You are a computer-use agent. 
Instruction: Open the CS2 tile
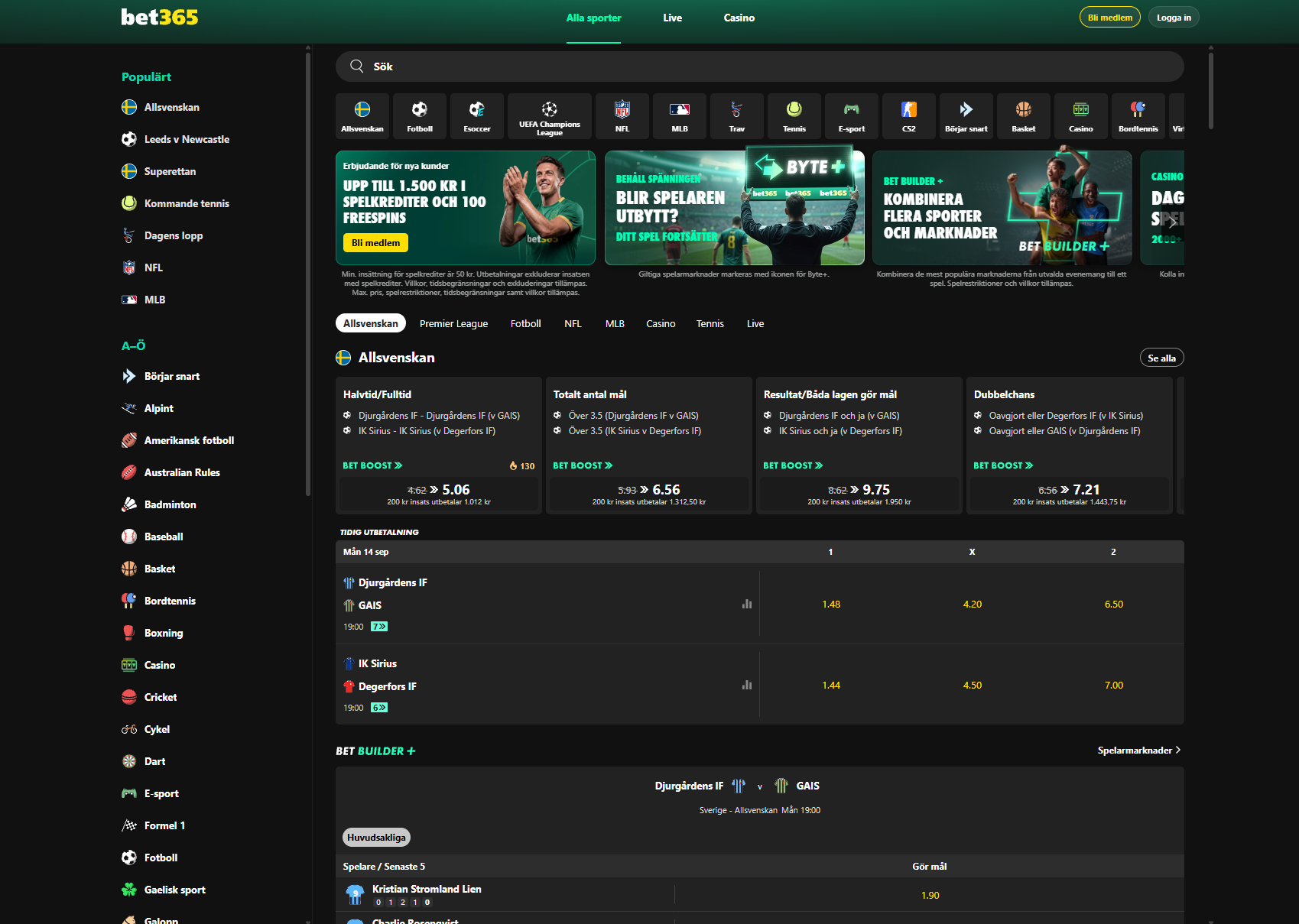pyautogui.click(x=909, y=116)
